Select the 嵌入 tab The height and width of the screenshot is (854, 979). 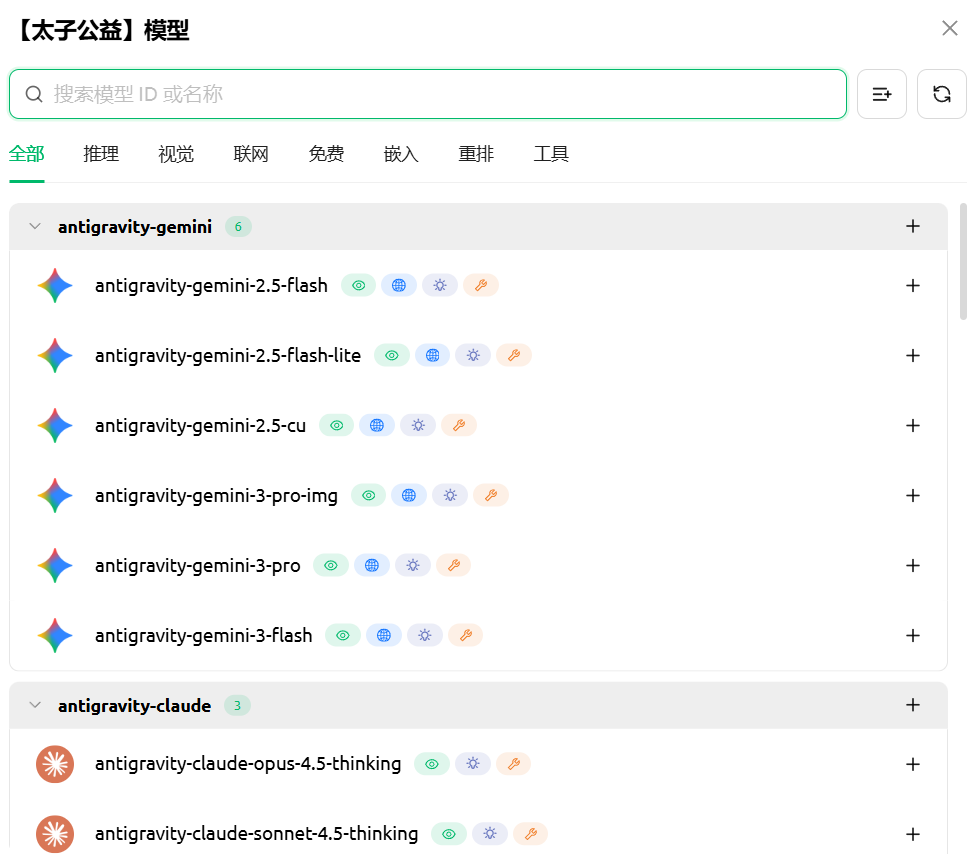point(401,154)
